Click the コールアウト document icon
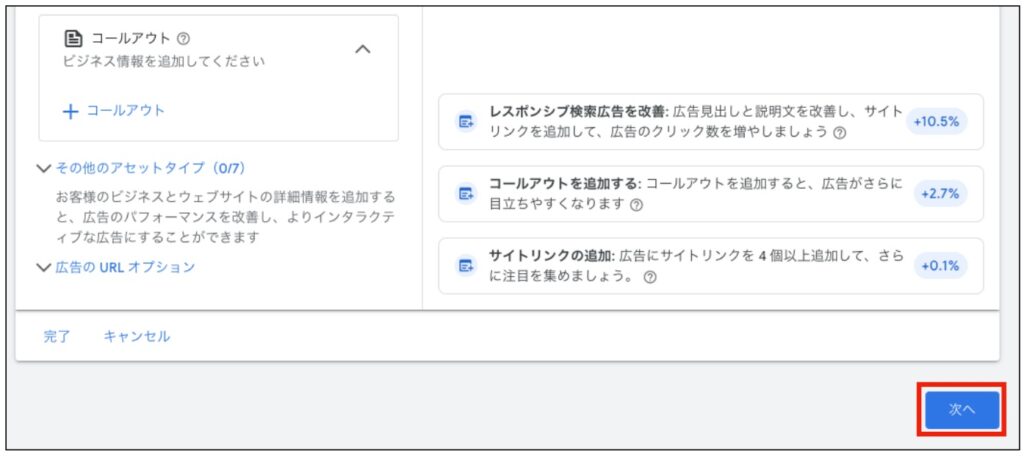 [73, 39]
